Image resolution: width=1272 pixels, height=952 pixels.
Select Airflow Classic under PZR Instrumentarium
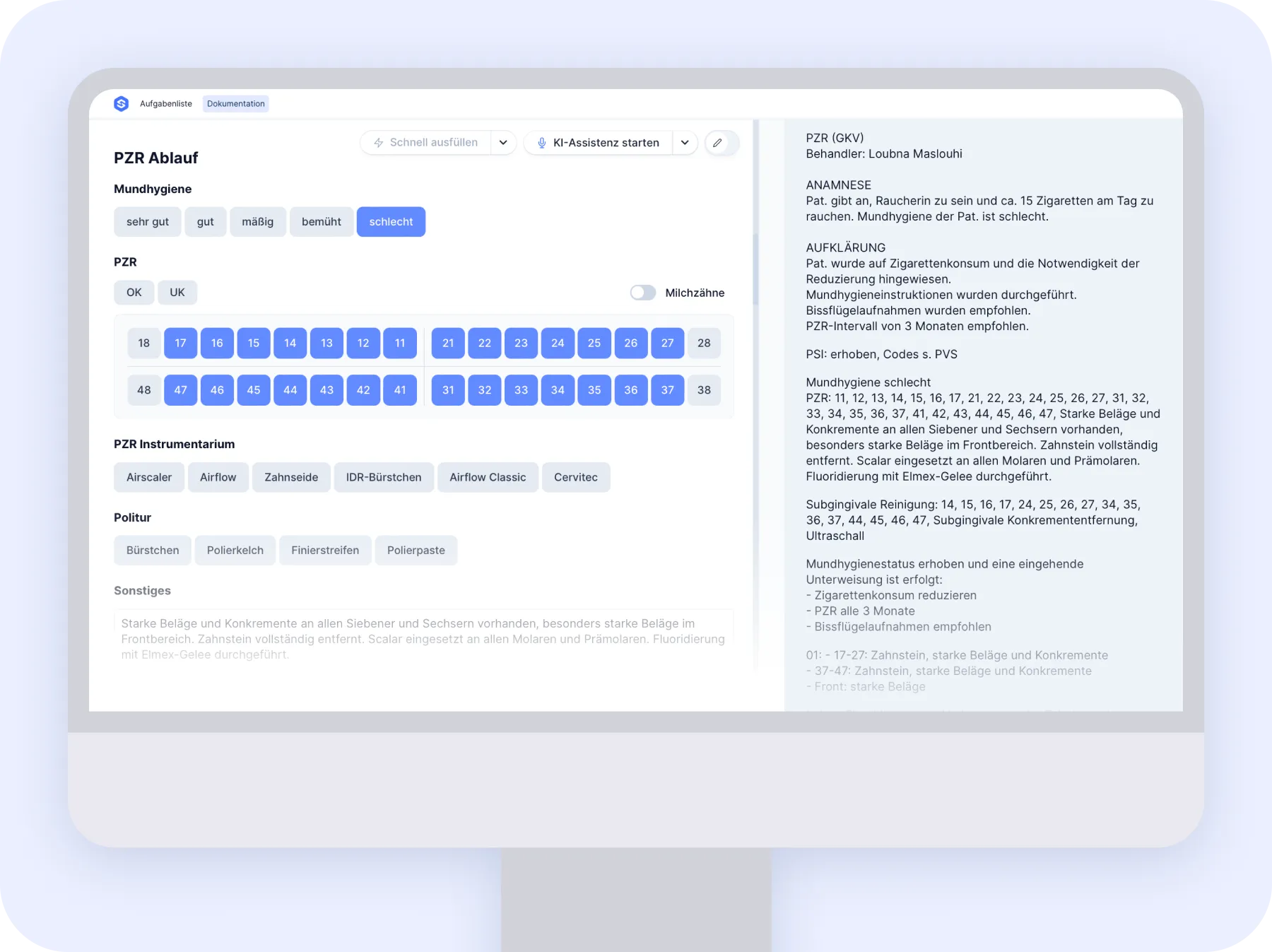click(488, 477)
